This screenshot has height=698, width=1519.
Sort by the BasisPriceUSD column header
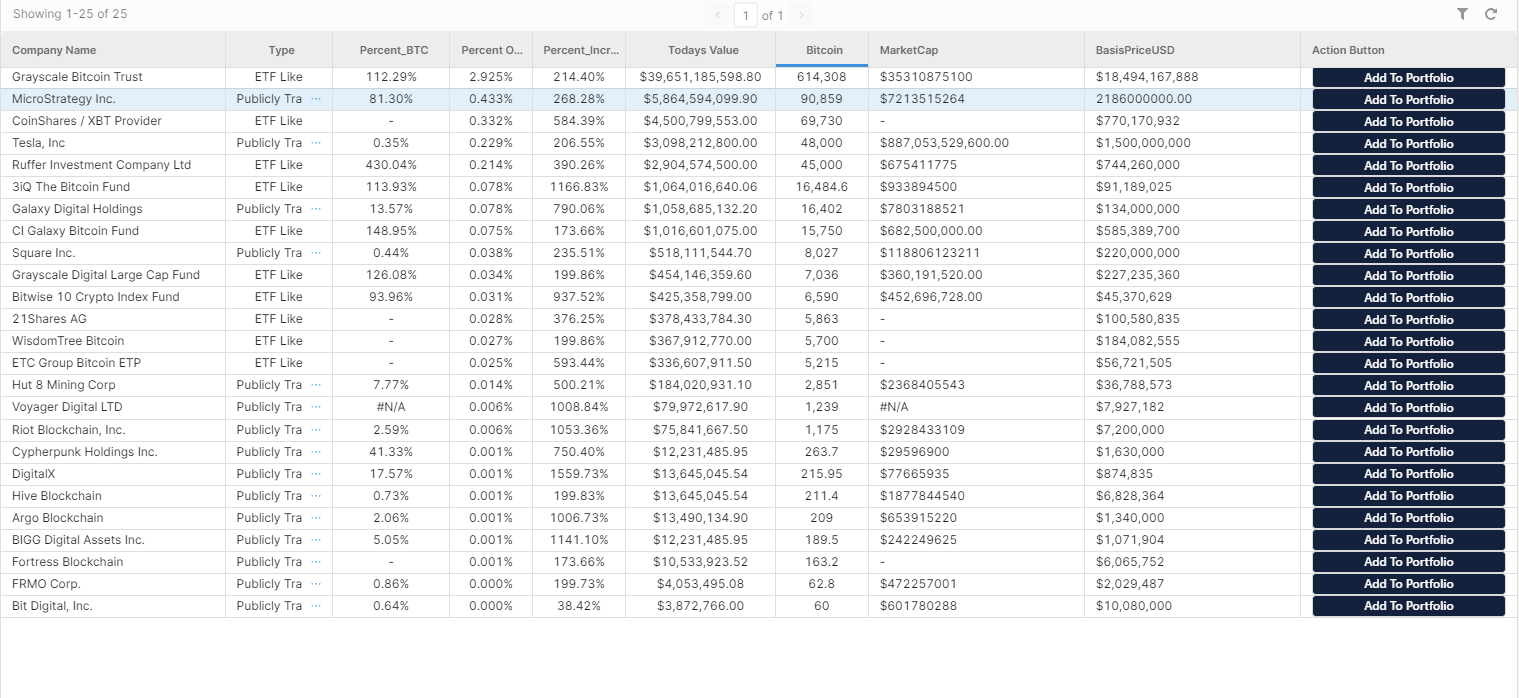tap(1192, 50)
